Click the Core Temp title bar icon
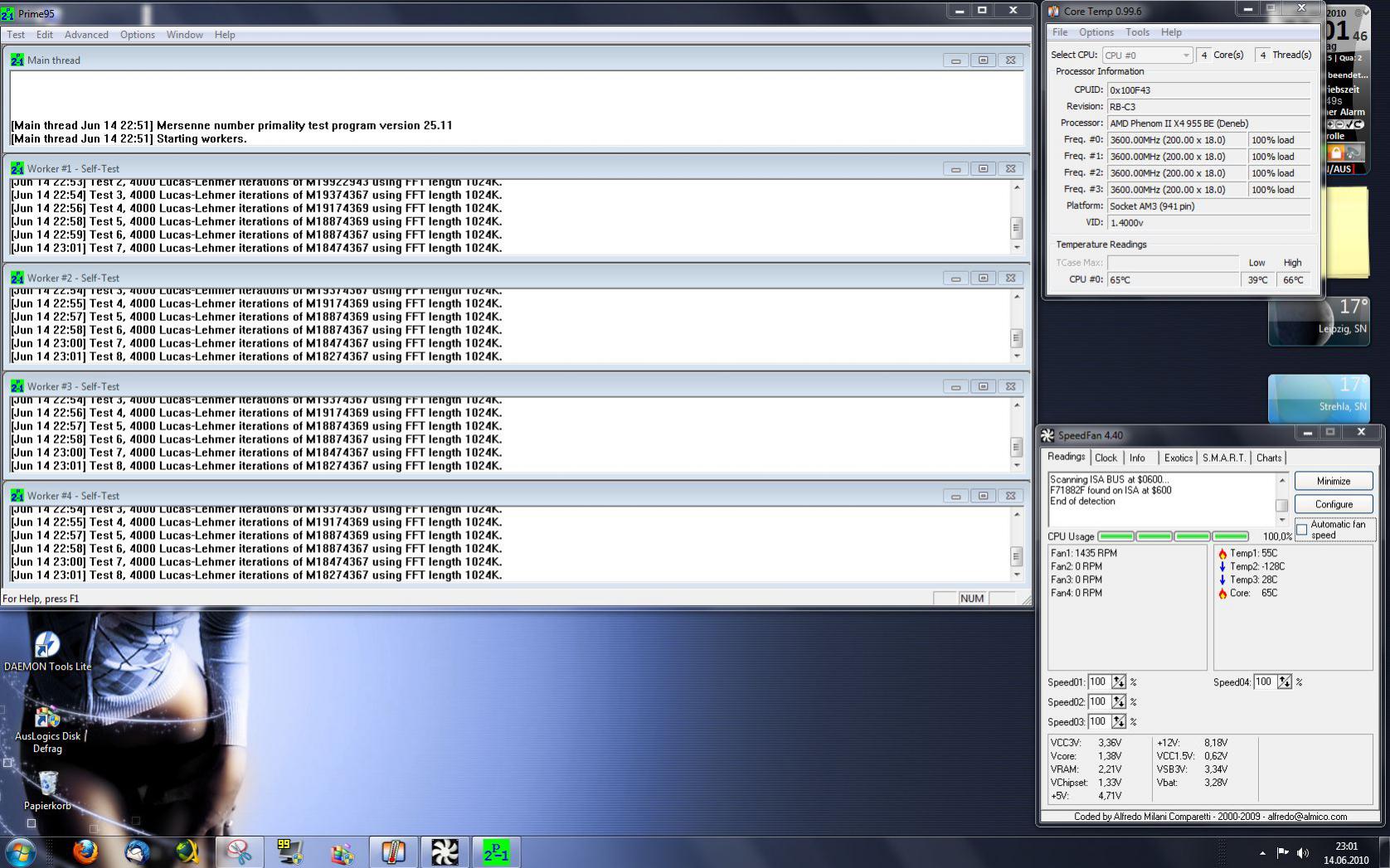The image size is (1390, 868). tap(1053, 11)
